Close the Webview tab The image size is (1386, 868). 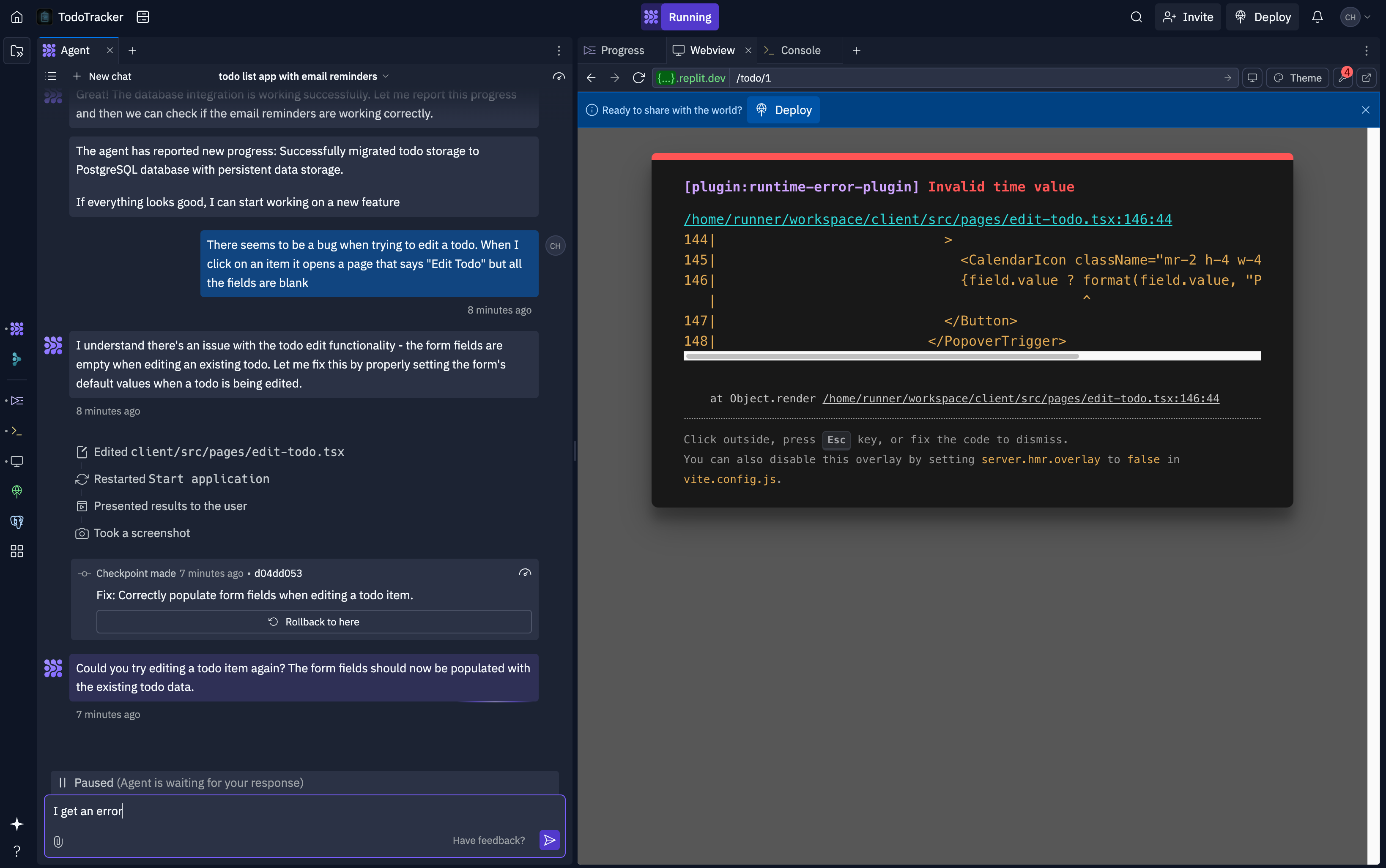(x=748, y=51)
